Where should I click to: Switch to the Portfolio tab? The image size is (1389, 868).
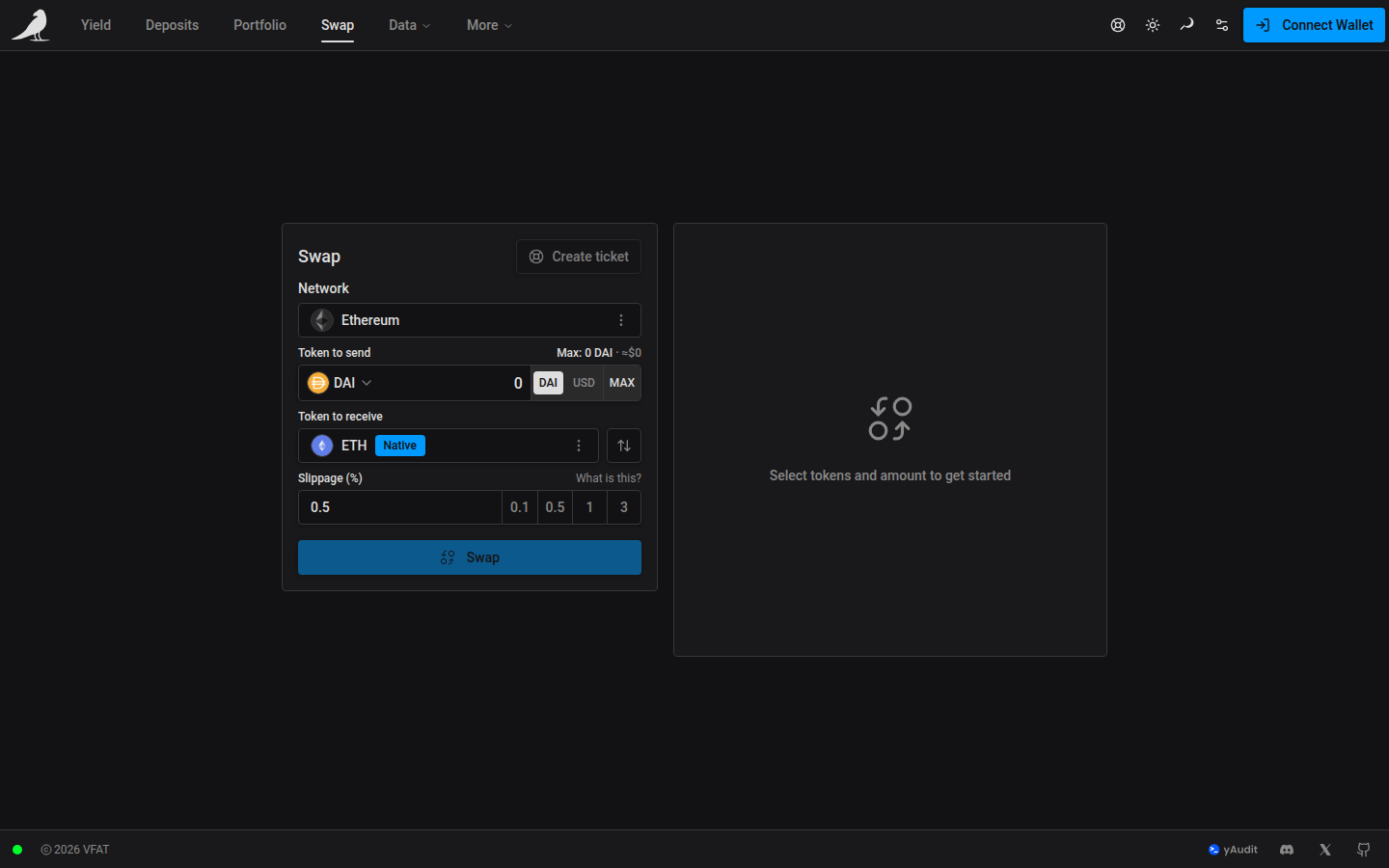(x=259, y=25)
